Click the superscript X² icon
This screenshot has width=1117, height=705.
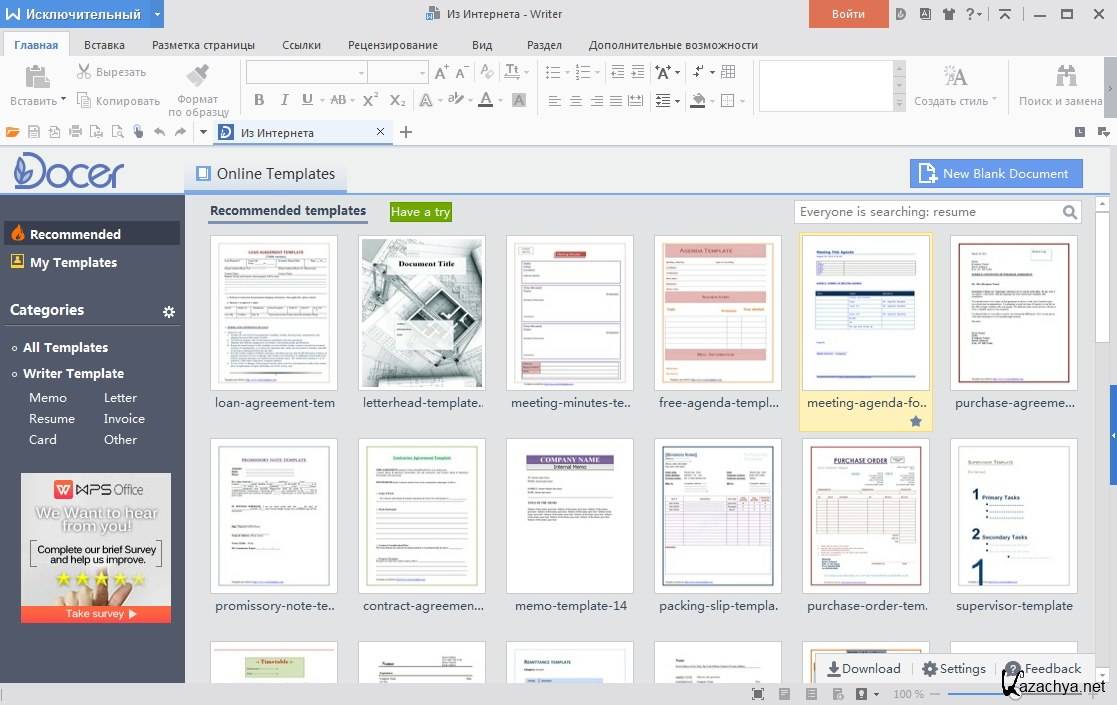coord(370,100)
